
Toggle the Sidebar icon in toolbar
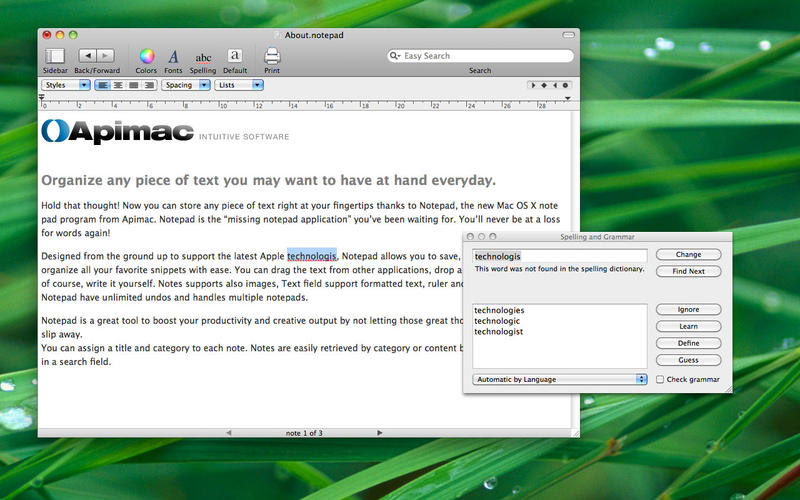tap(55, 56)
